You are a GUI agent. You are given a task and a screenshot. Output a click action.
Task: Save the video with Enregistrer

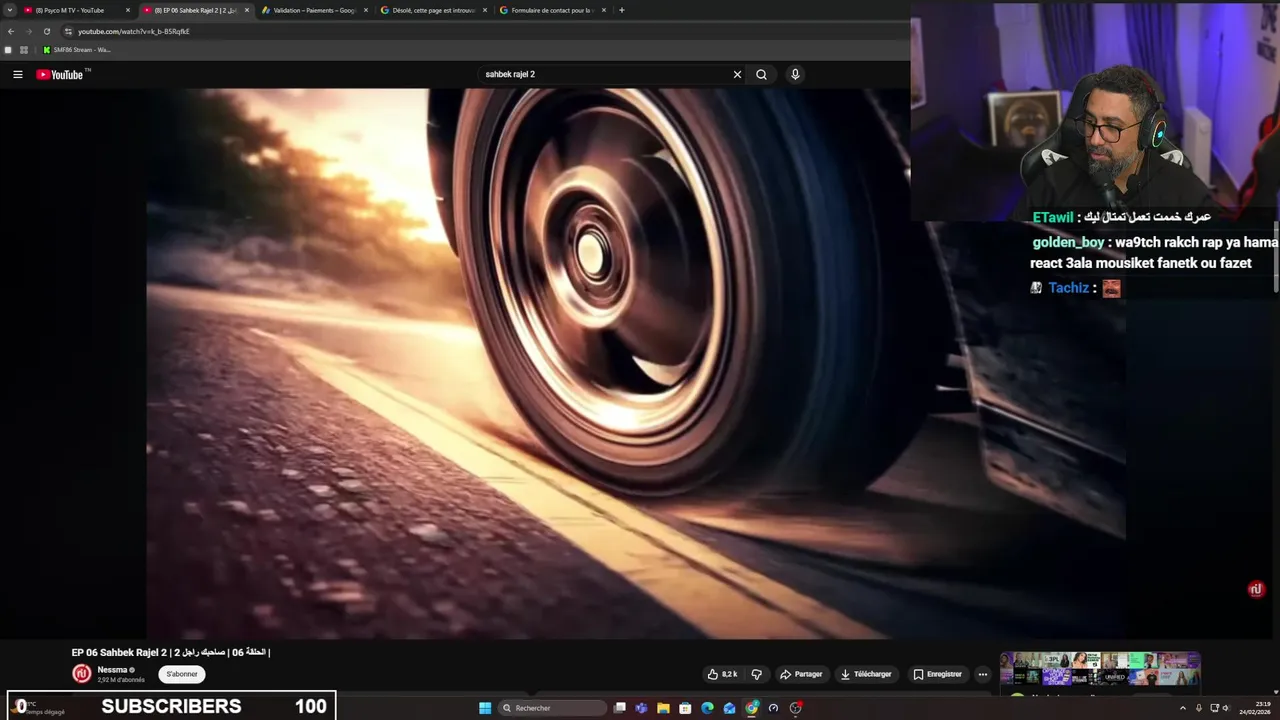coord(938,674)
